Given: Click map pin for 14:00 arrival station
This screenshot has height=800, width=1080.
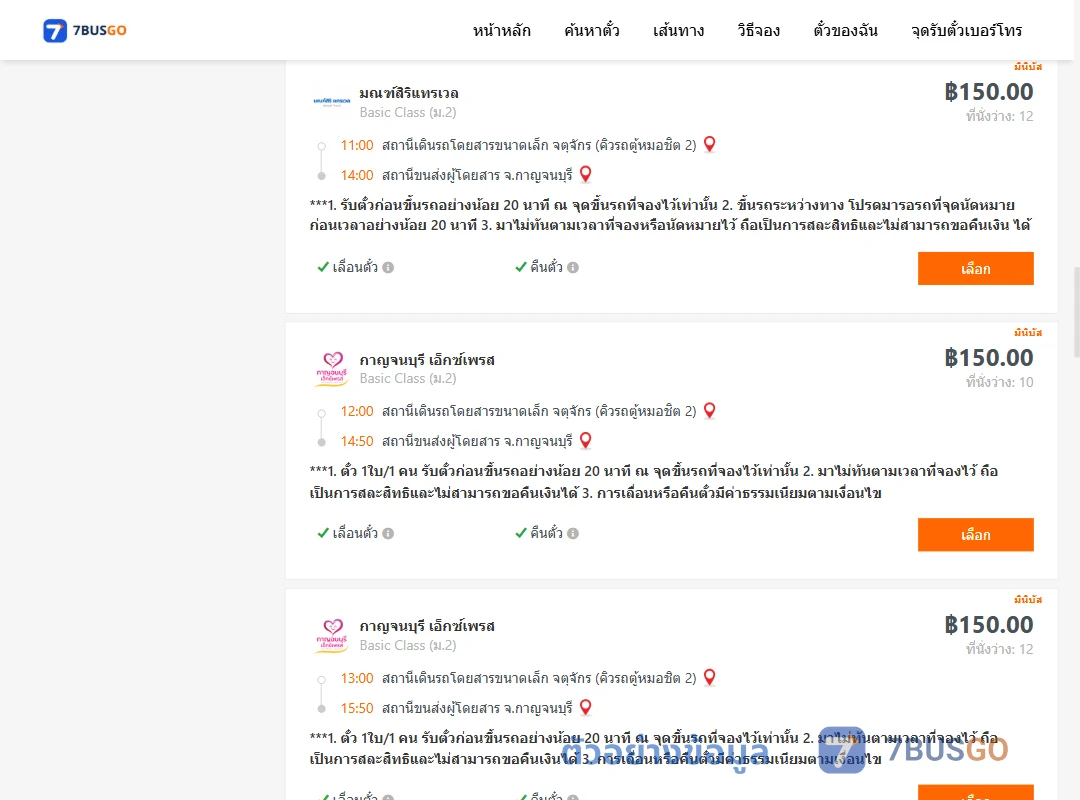Looking at the screenshot, I should click(585, 174).
